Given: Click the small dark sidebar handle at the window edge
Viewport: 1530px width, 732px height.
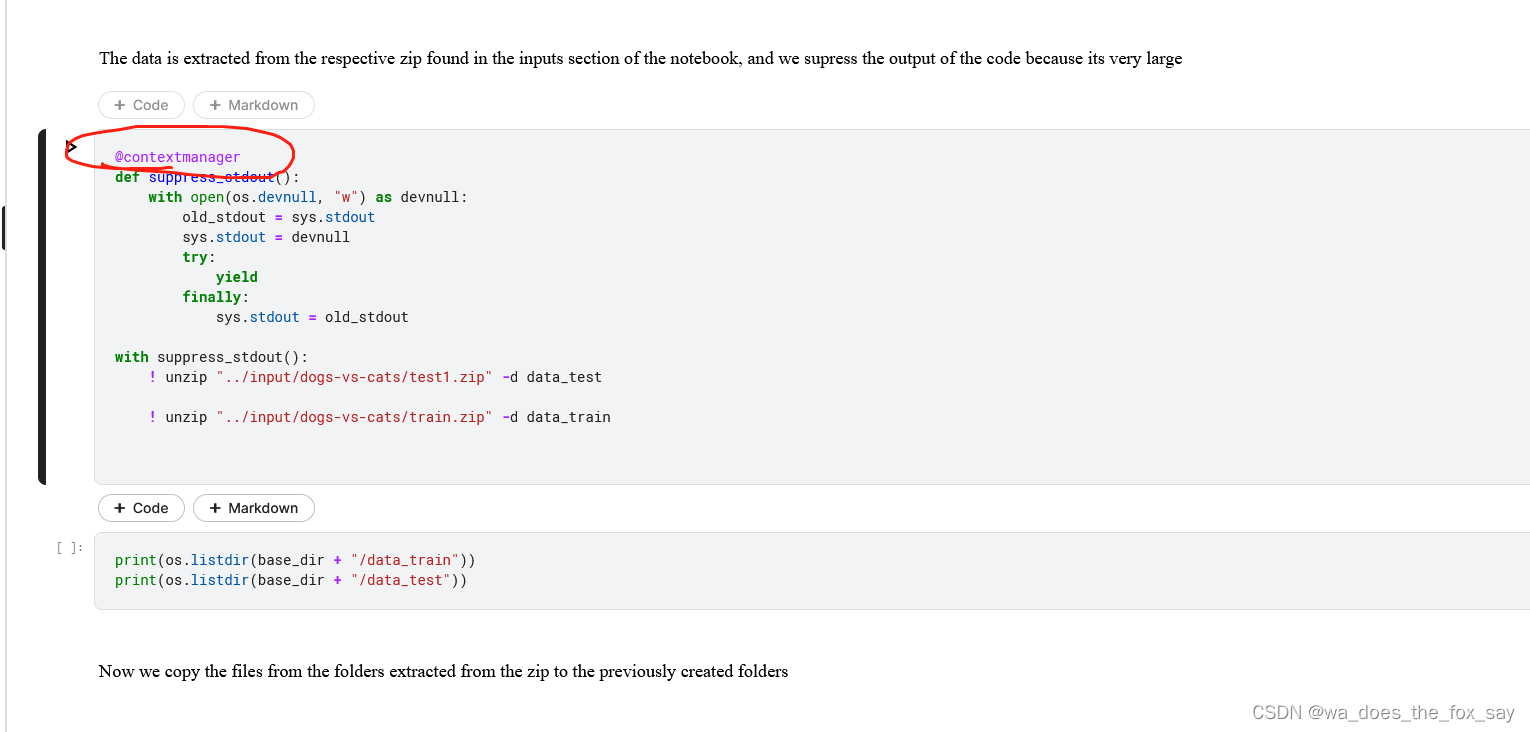Looking at the screenshot, I should click(x=3, y=228).
